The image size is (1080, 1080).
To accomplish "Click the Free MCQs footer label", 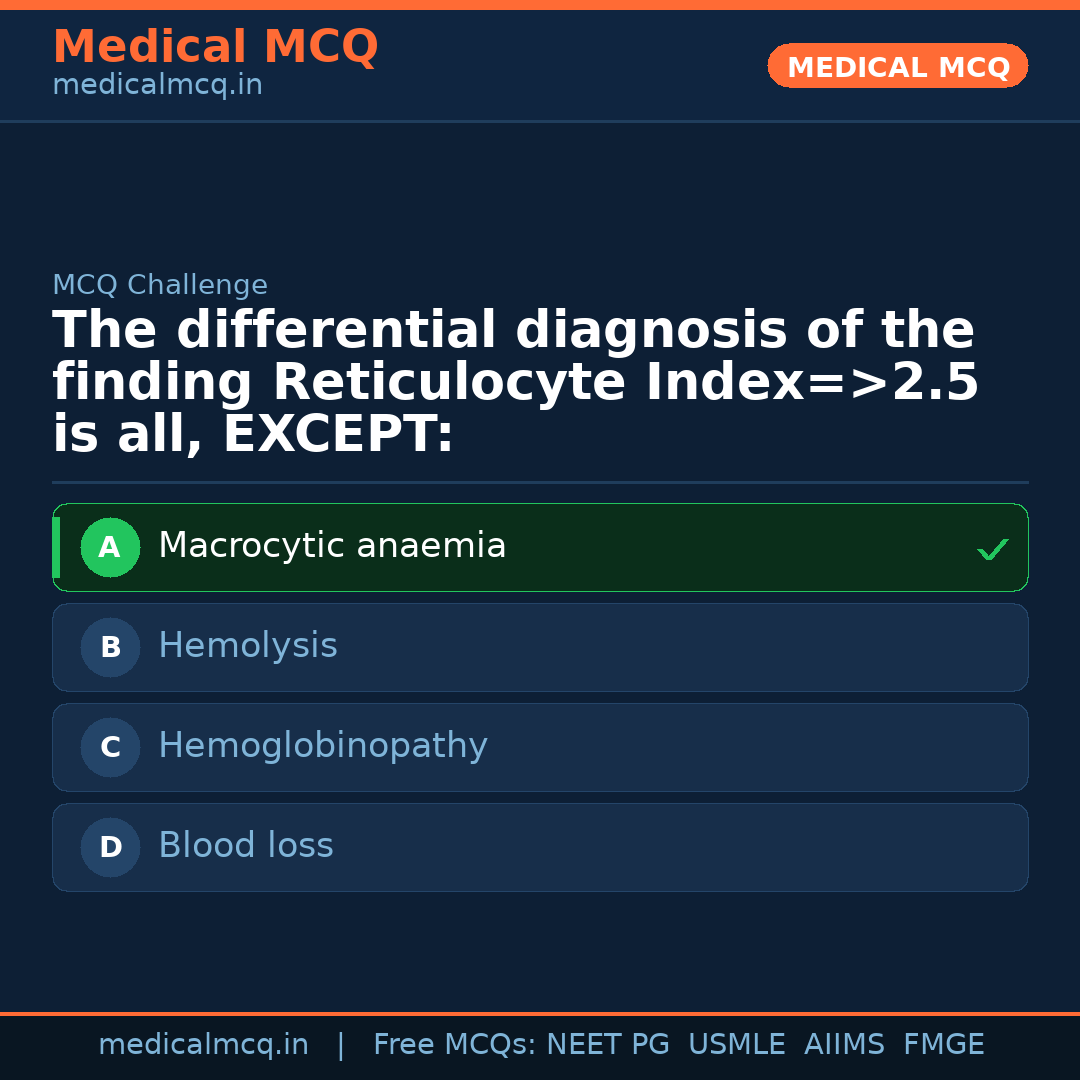I will [x=455, y=1045].
